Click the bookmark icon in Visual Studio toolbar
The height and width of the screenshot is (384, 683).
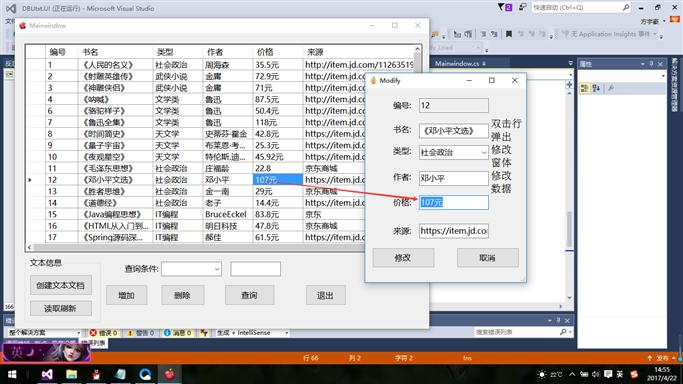point(508,34)
